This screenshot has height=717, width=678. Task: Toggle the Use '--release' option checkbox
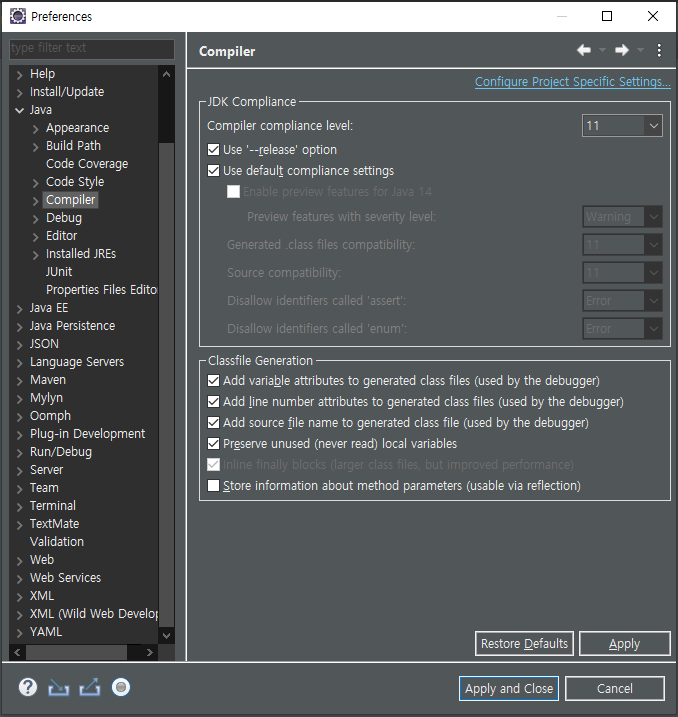(x=214, y=150)
